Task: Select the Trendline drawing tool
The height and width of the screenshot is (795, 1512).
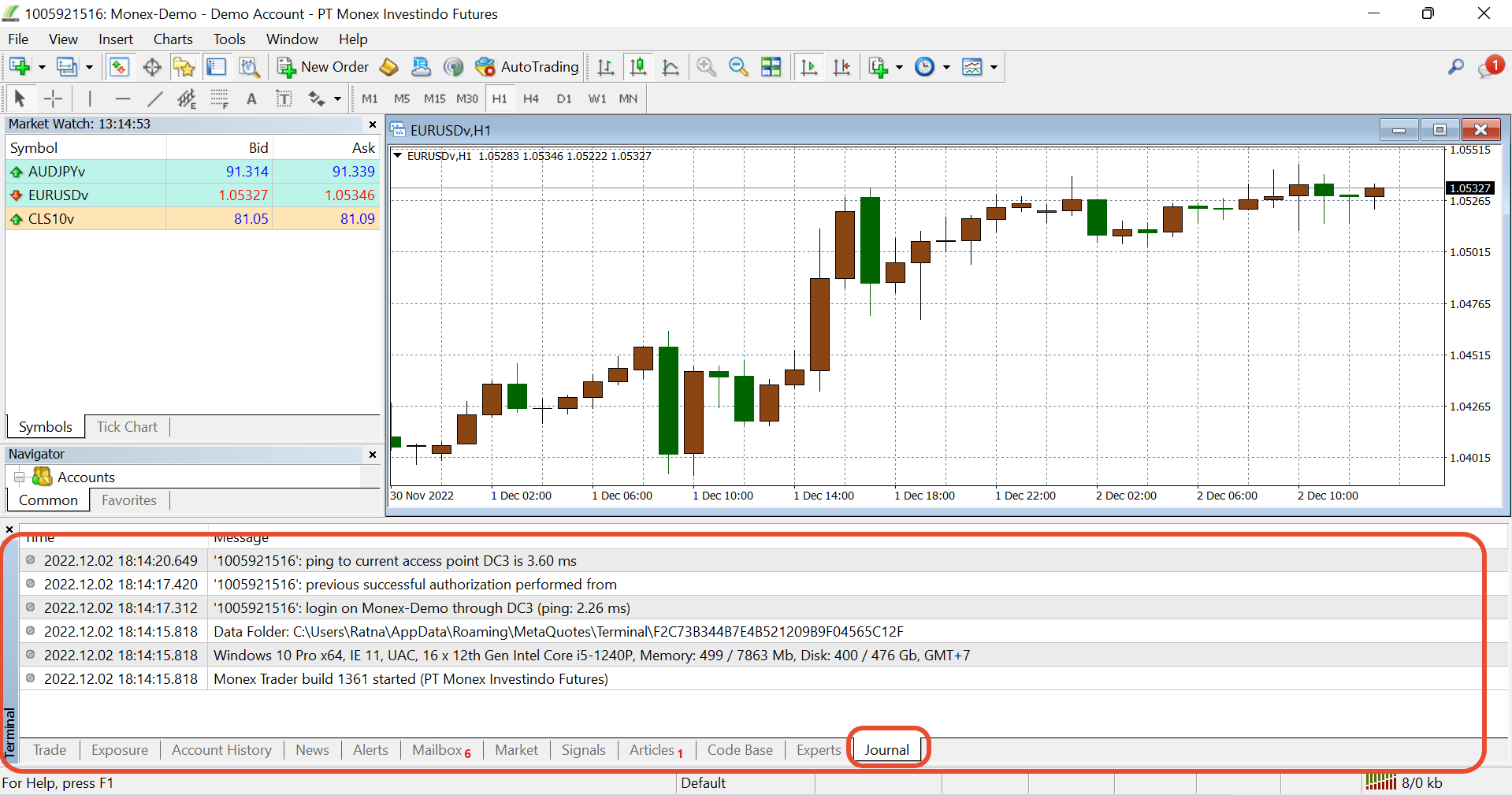Action: point(154,98)
